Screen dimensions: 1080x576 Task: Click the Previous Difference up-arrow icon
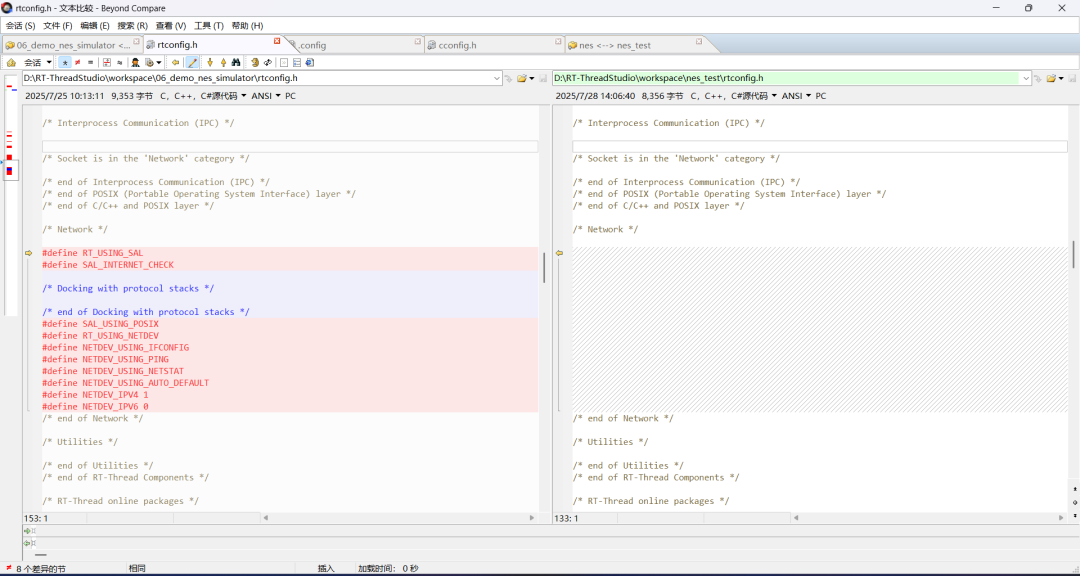(223, 62)
